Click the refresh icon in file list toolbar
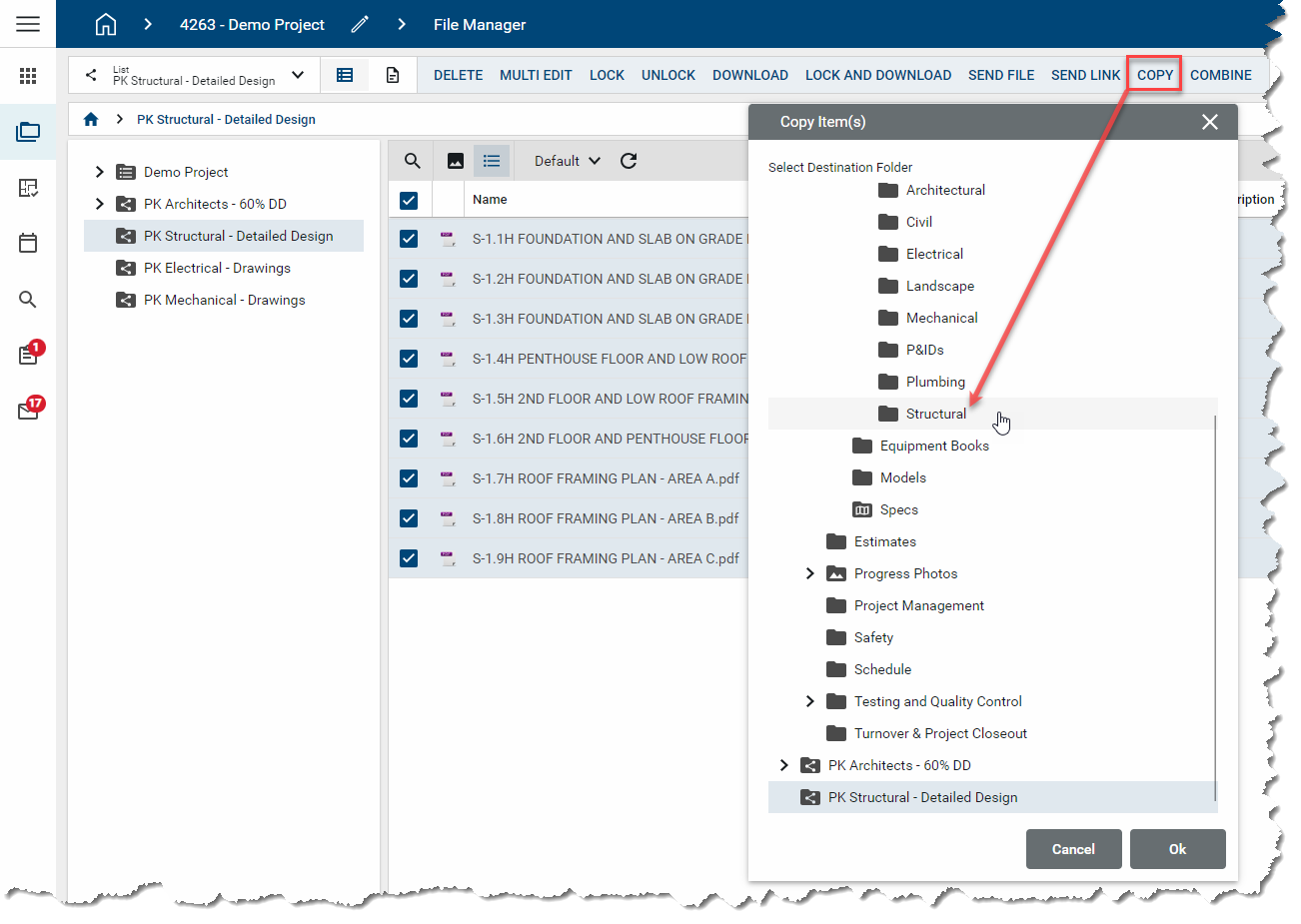The height and width of the screenshot is (924, 1301). 629,161
